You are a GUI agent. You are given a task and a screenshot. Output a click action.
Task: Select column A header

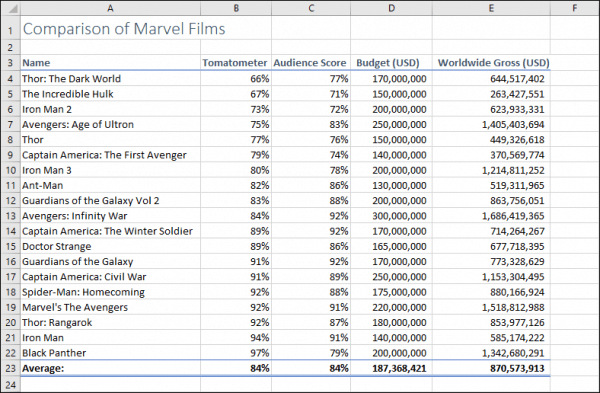[x=110, y=8]
